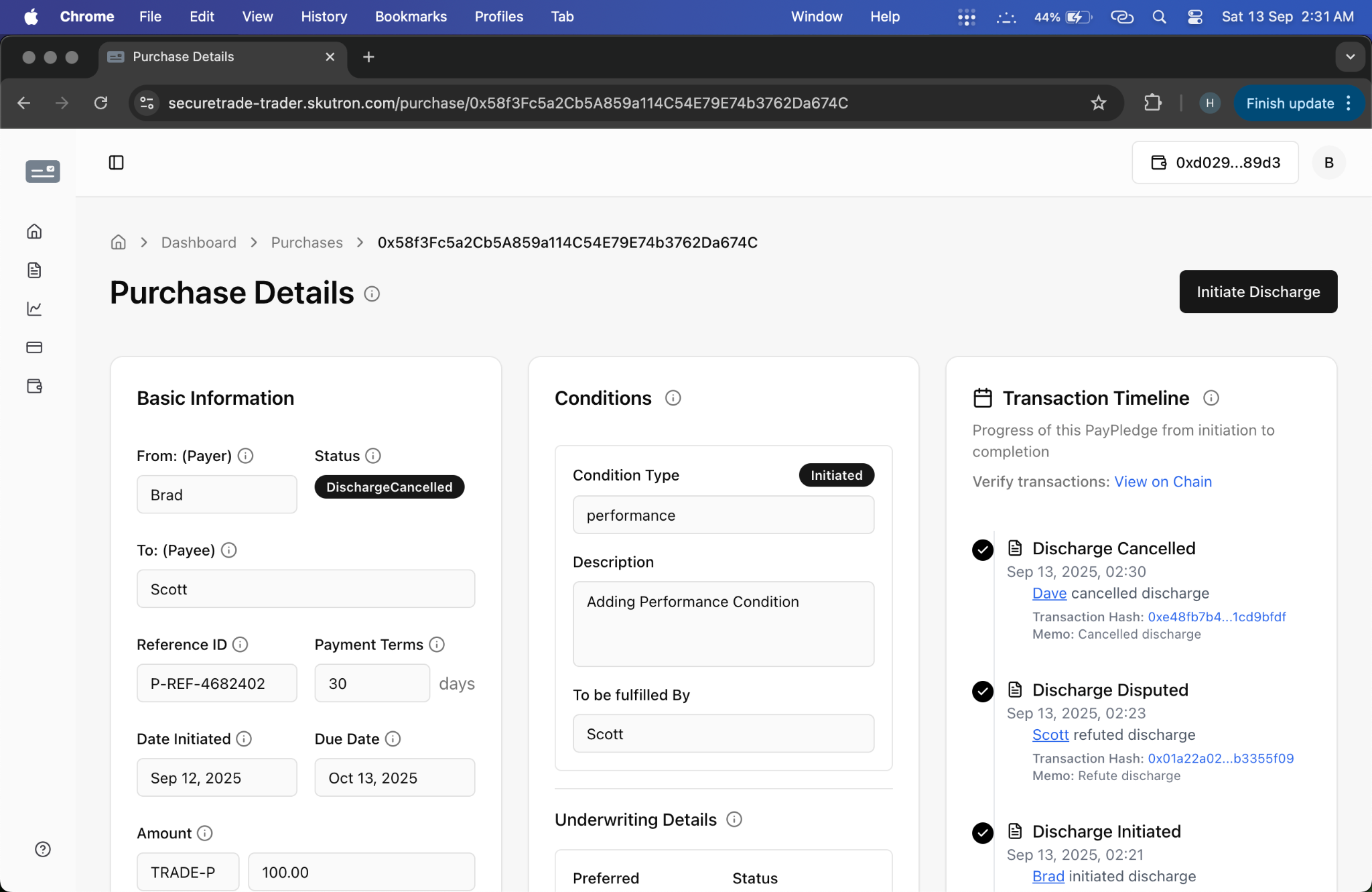
Task: Click the Initiate Discharge button
Action: point(1258,292)
